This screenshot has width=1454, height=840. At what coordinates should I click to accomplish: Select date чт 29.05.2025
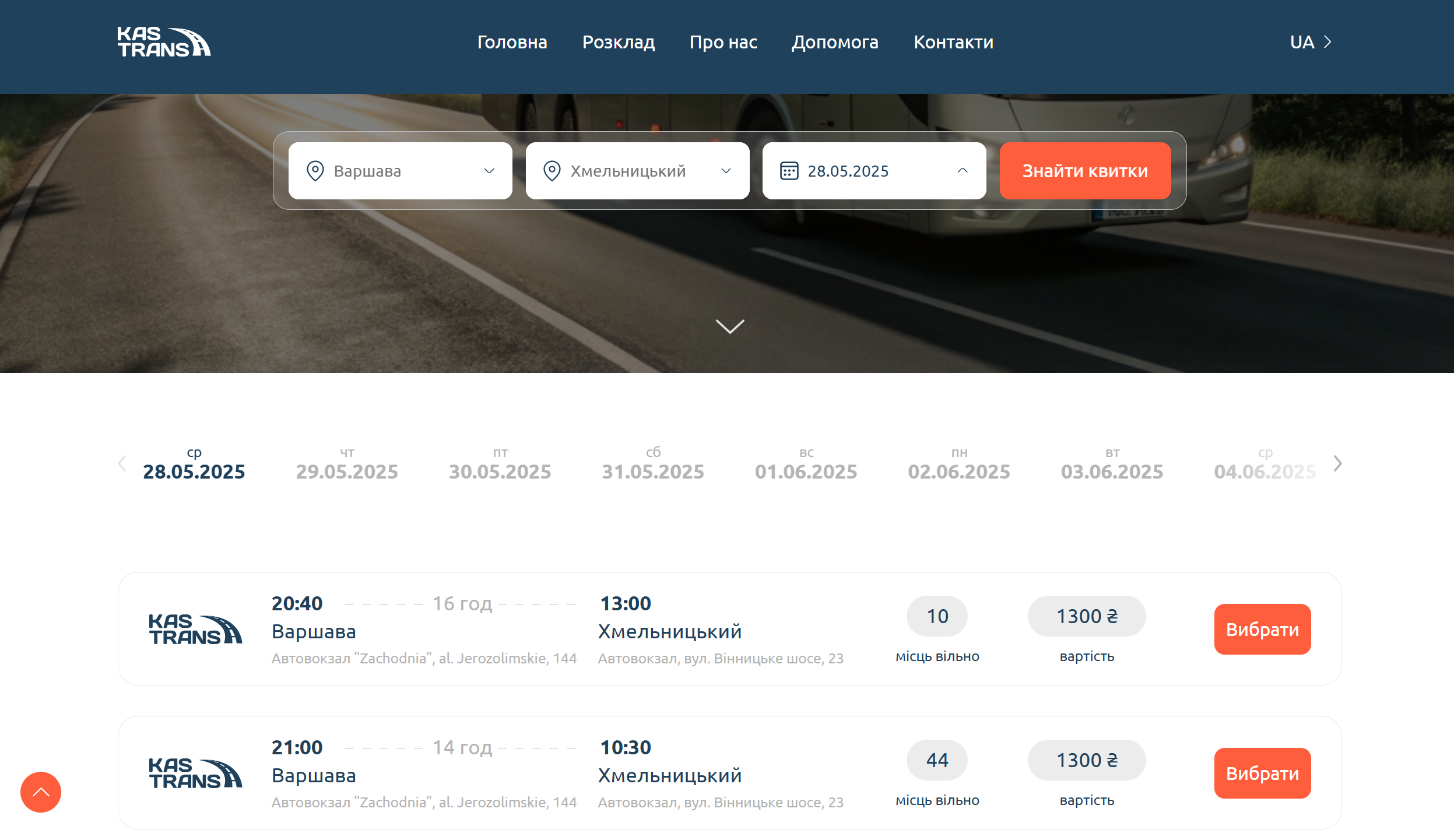click(x=347, y=464)
